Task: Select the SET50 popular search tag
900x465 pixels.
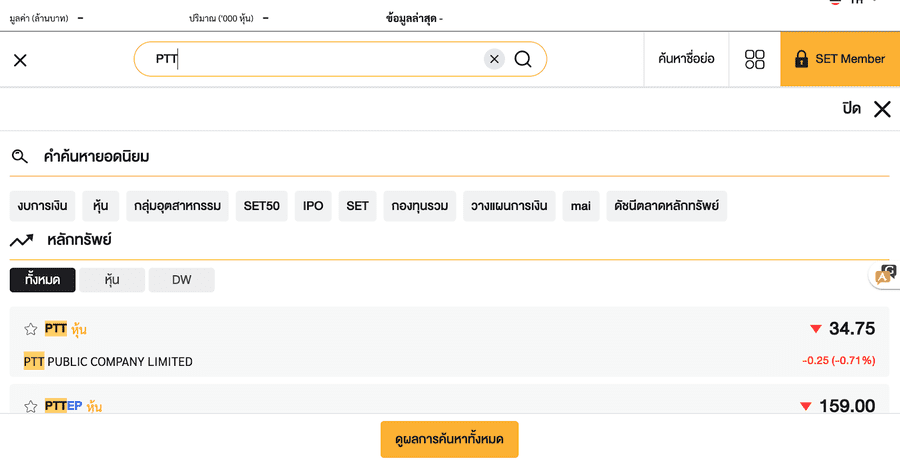Action: (x=262, y=206)
